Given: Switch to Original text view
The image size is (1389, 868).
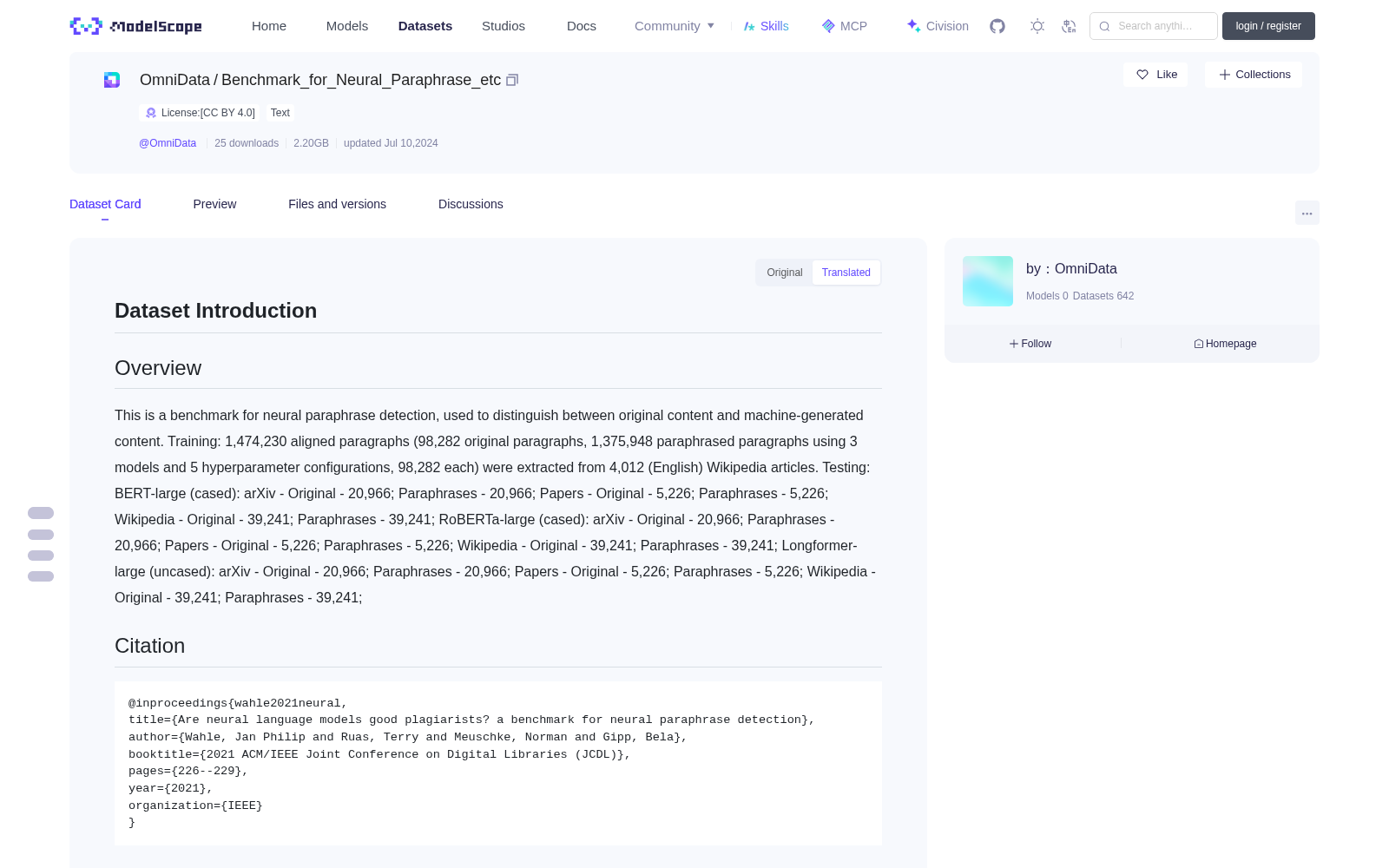Looking at the screenshot, I should coord(785,273).
